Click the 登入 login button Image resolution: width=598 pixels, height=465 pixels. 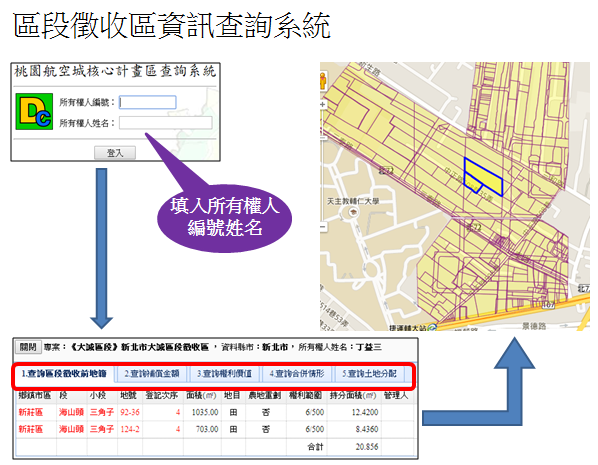(x=115, y=153)
